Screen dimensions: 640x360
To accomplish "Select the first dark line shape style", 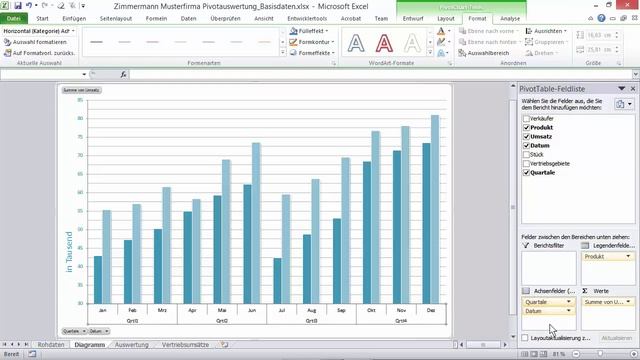I will (96, 42).
